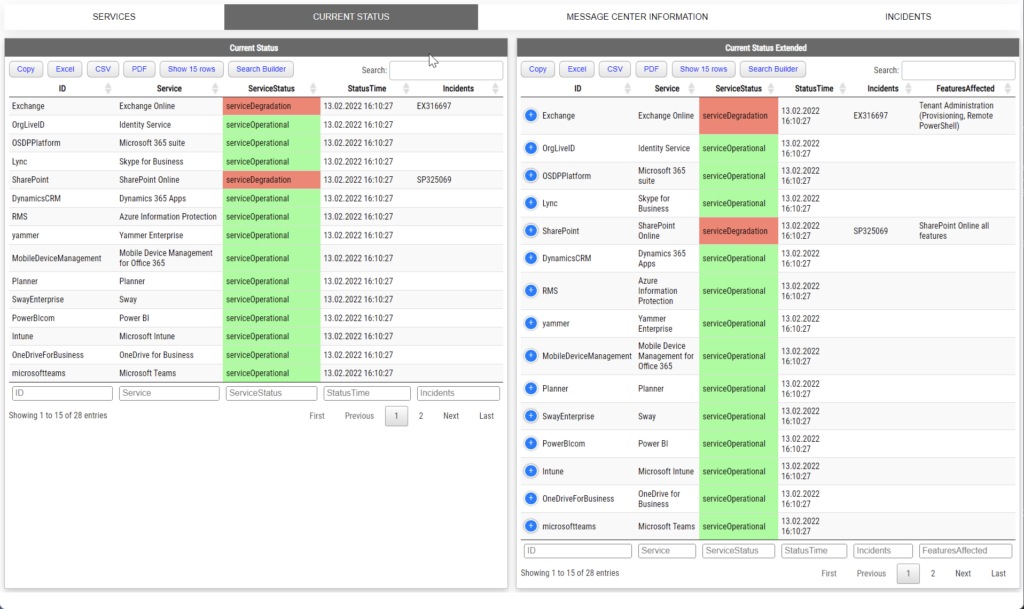Sort the Service column in the right table

665,88
